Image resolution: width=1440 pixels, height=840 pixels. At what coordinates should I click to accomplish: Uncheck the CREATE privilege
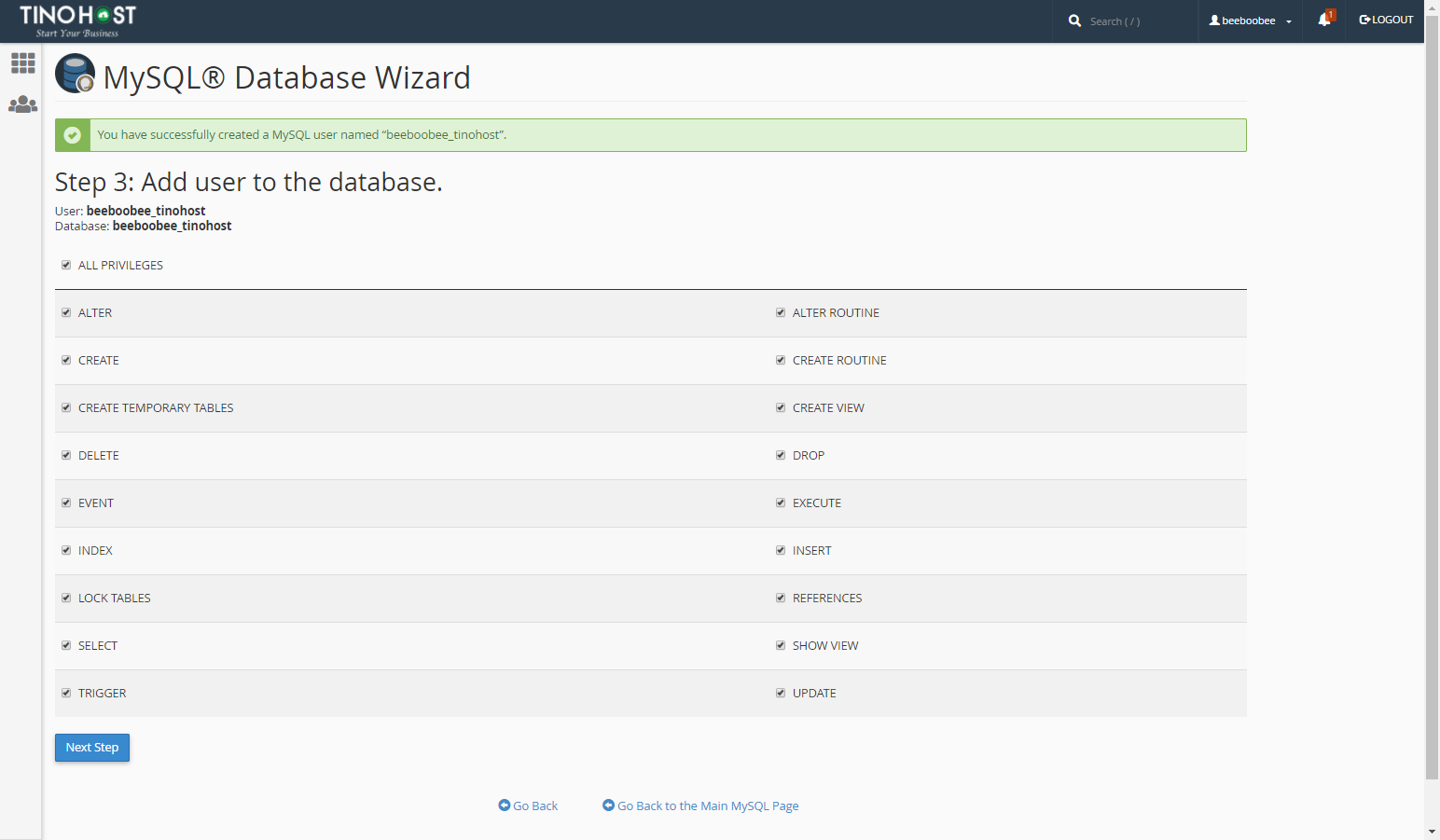point(66,360)
